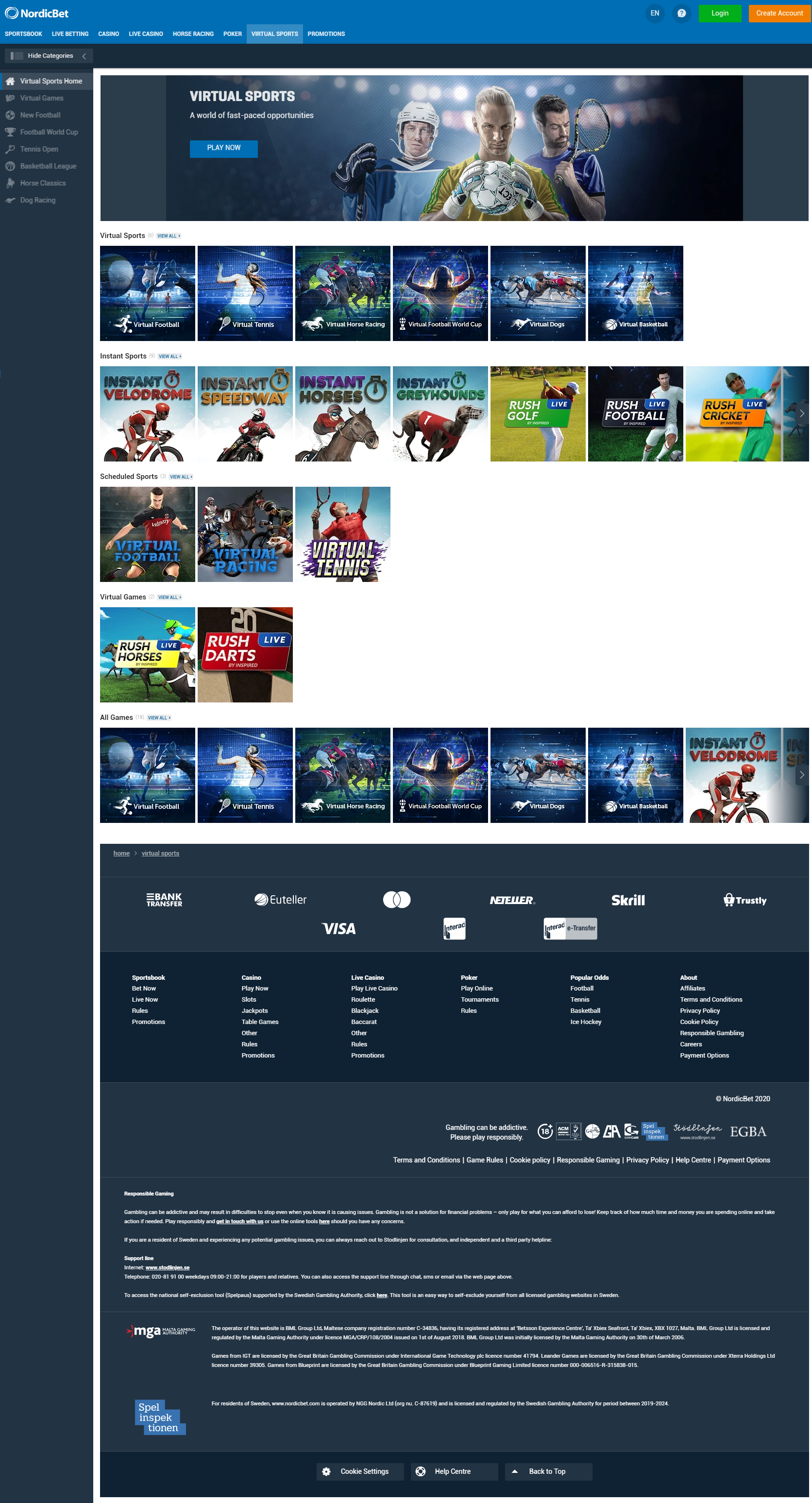Switch to the Live Casino tab

[x=146, y=34]
